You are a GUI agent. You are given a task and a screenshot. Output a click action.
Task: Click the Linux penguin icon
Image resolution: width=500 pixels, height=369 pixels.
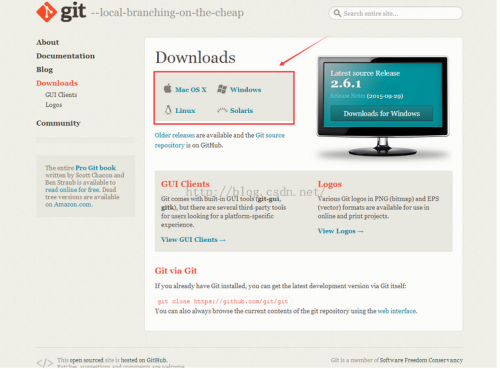pyautogui.click(x=168, y=110)
